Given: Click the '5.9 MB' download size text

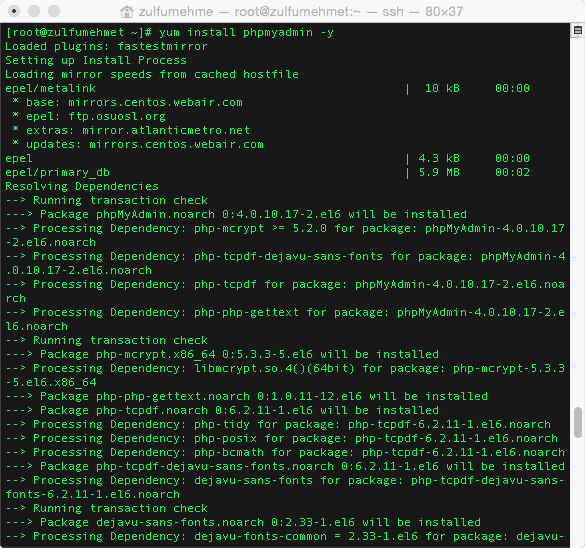Looking at the screenshot, I should tap(439, 172).
